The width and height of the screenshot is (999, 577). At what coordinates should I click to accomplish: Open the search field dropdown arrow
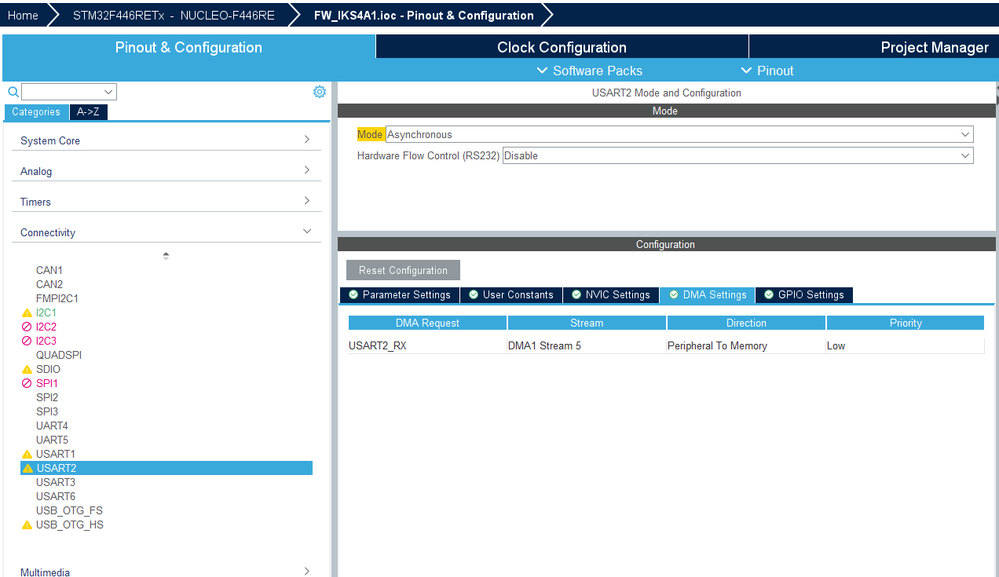click(x=108, y=92)
